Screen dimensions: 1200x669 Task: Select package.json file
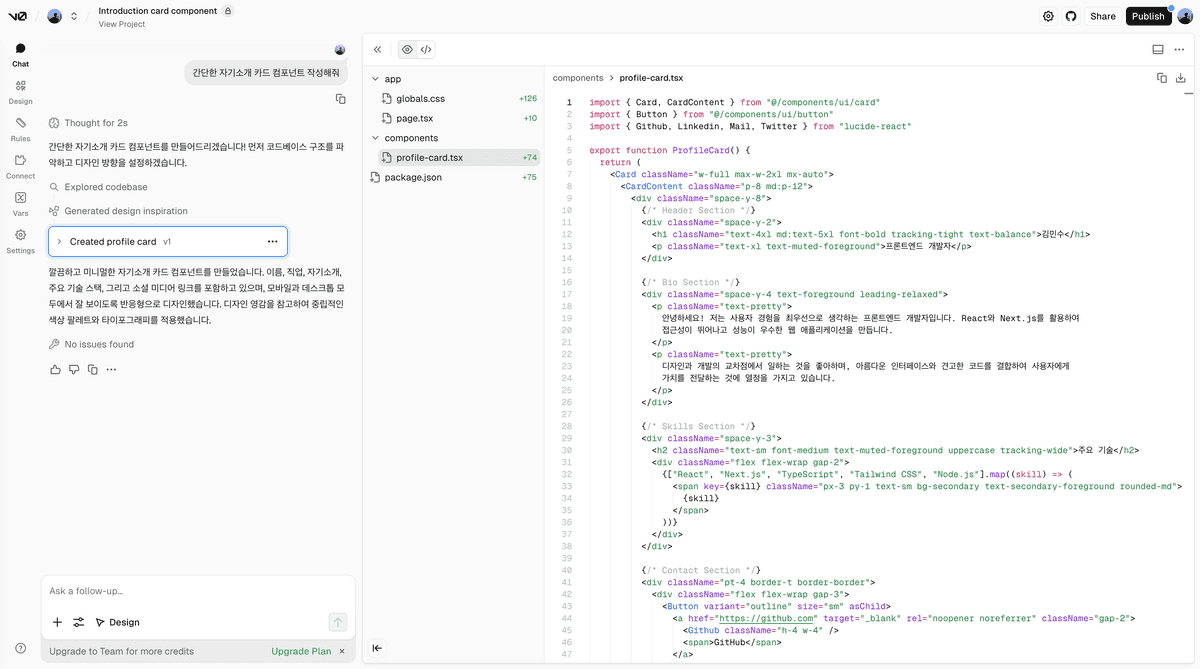click(x=413, y=177)
